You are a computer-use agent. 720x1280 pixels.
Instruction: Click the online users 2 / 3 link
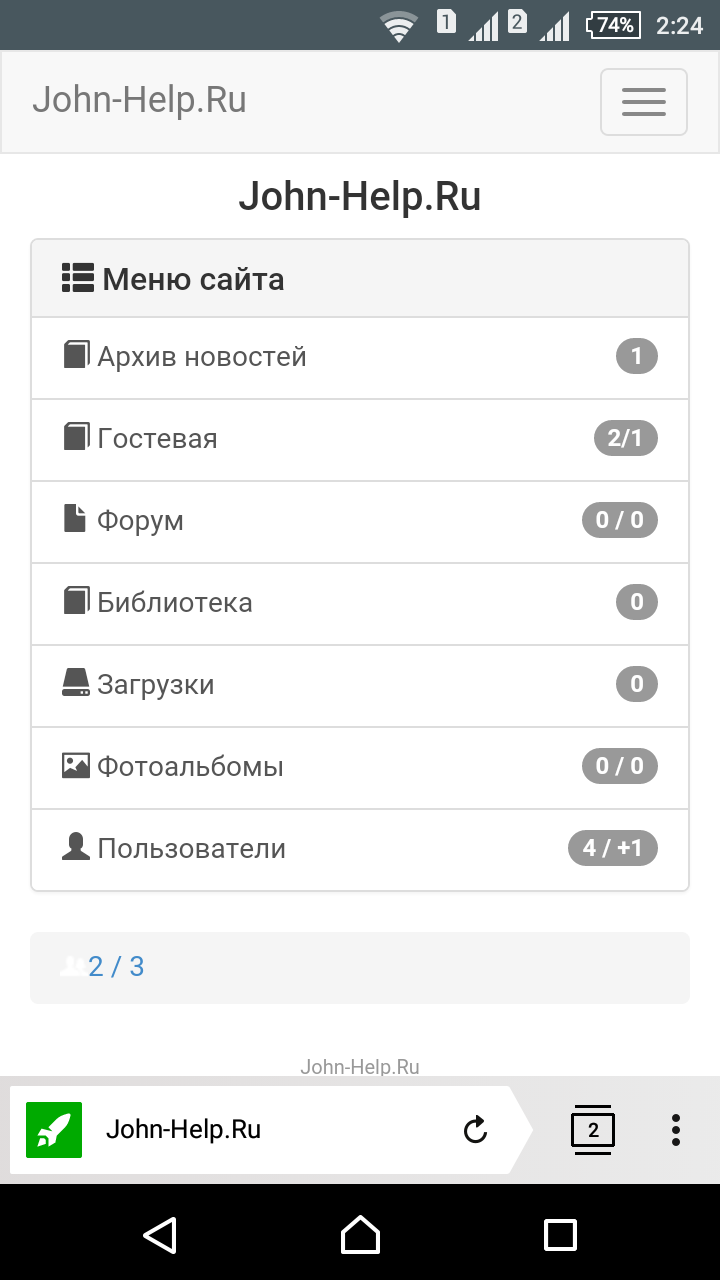(x=116, y=967)
